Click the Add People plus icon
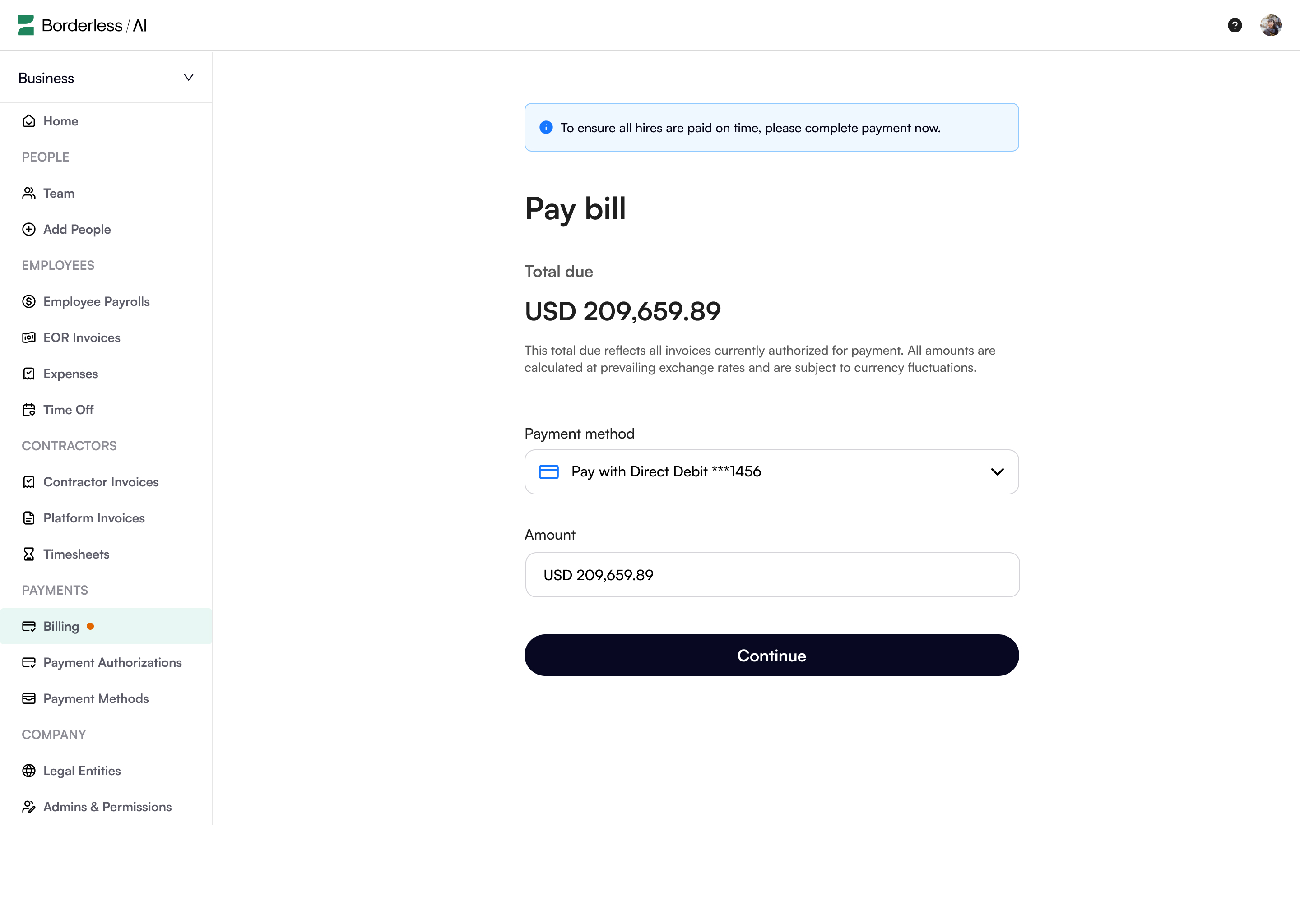The width and height of the screenshot is (1300, 924). [29, 229]
